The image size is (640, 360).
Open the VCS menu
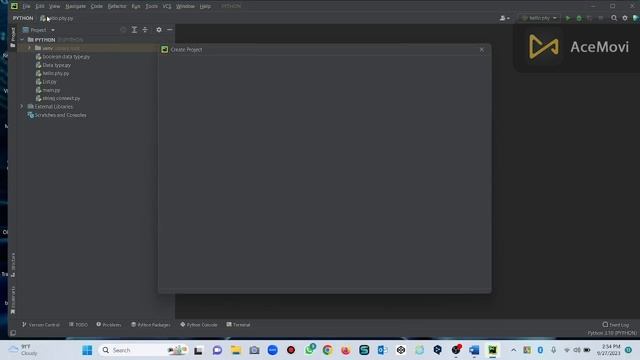(x=167, y=6)
